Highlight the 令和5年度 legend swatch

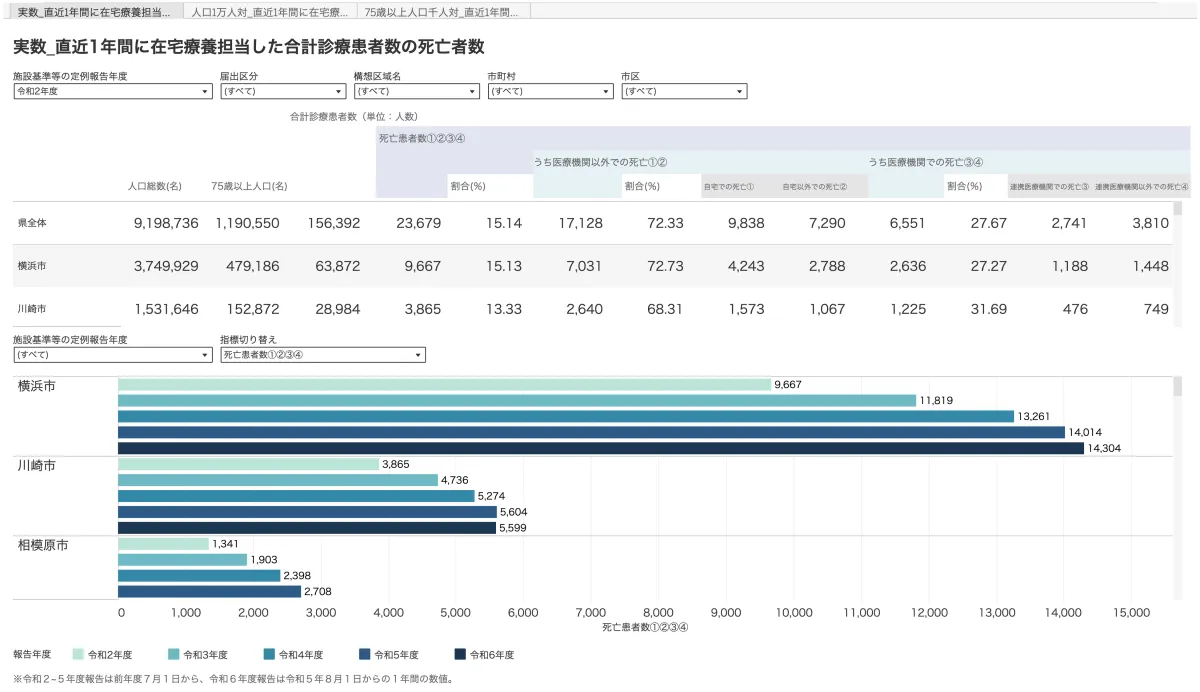[364, 654]
